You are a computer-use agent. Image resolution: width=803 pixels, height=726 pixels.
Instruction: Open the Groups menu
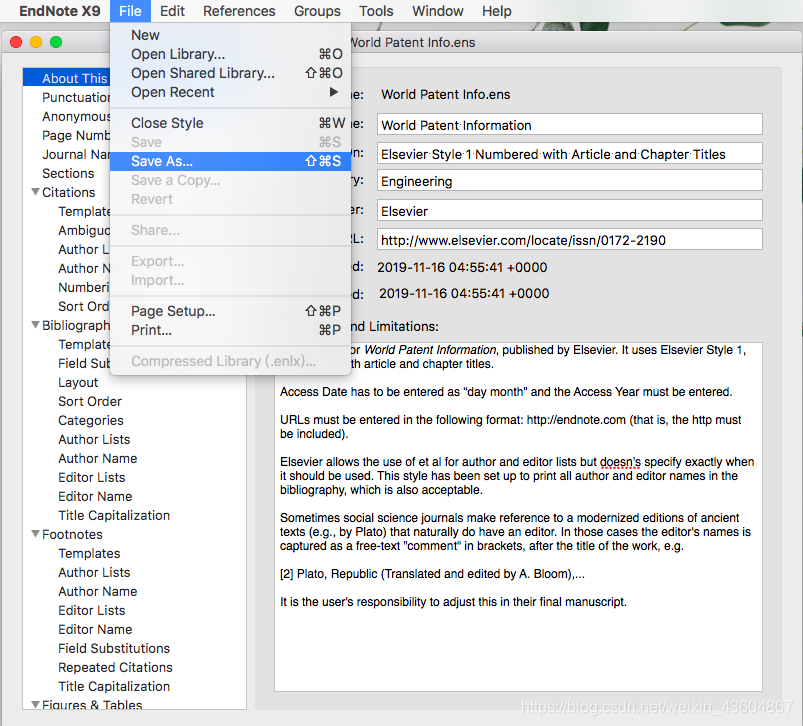(x=317, y=11)
